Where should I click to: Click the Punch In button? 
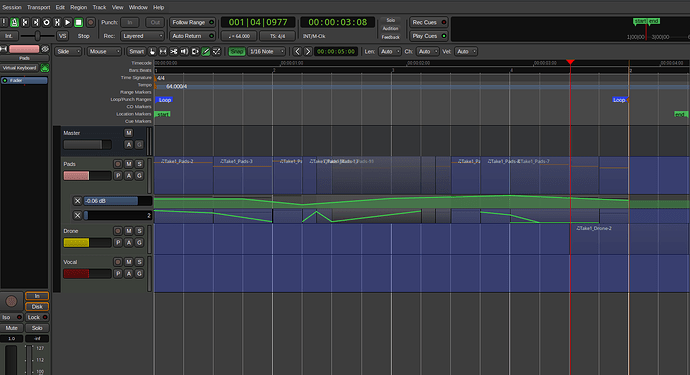point(130,22)
